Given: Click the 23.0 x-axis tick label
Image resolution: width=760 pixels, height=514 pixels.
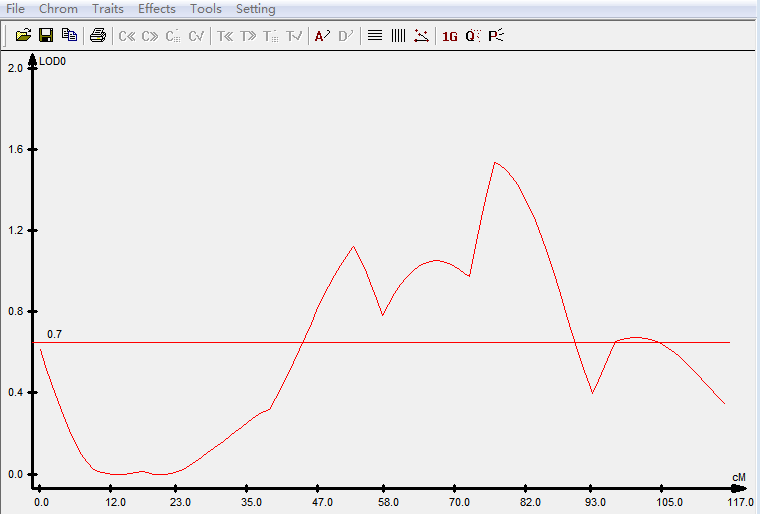Looking at the screenshot, I should click(x=180, y=502).
